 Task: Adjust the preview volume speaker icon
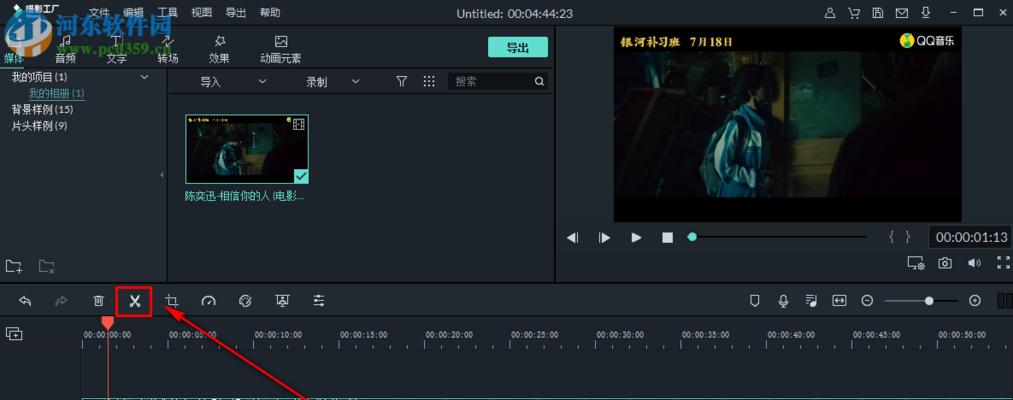pyautogui.click(x=974, y=263)
